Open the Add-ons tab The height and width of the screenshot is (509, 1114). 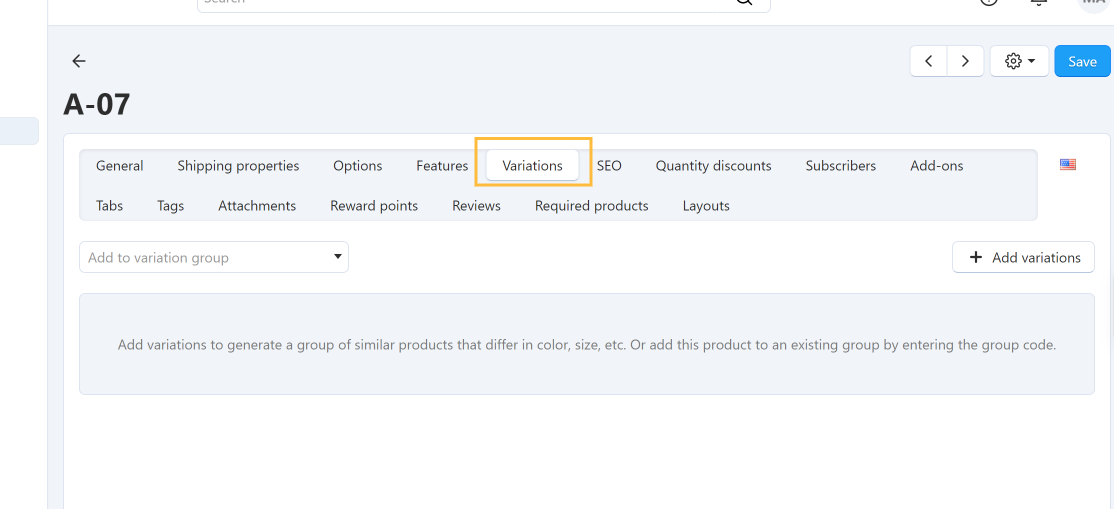[936, 166]
